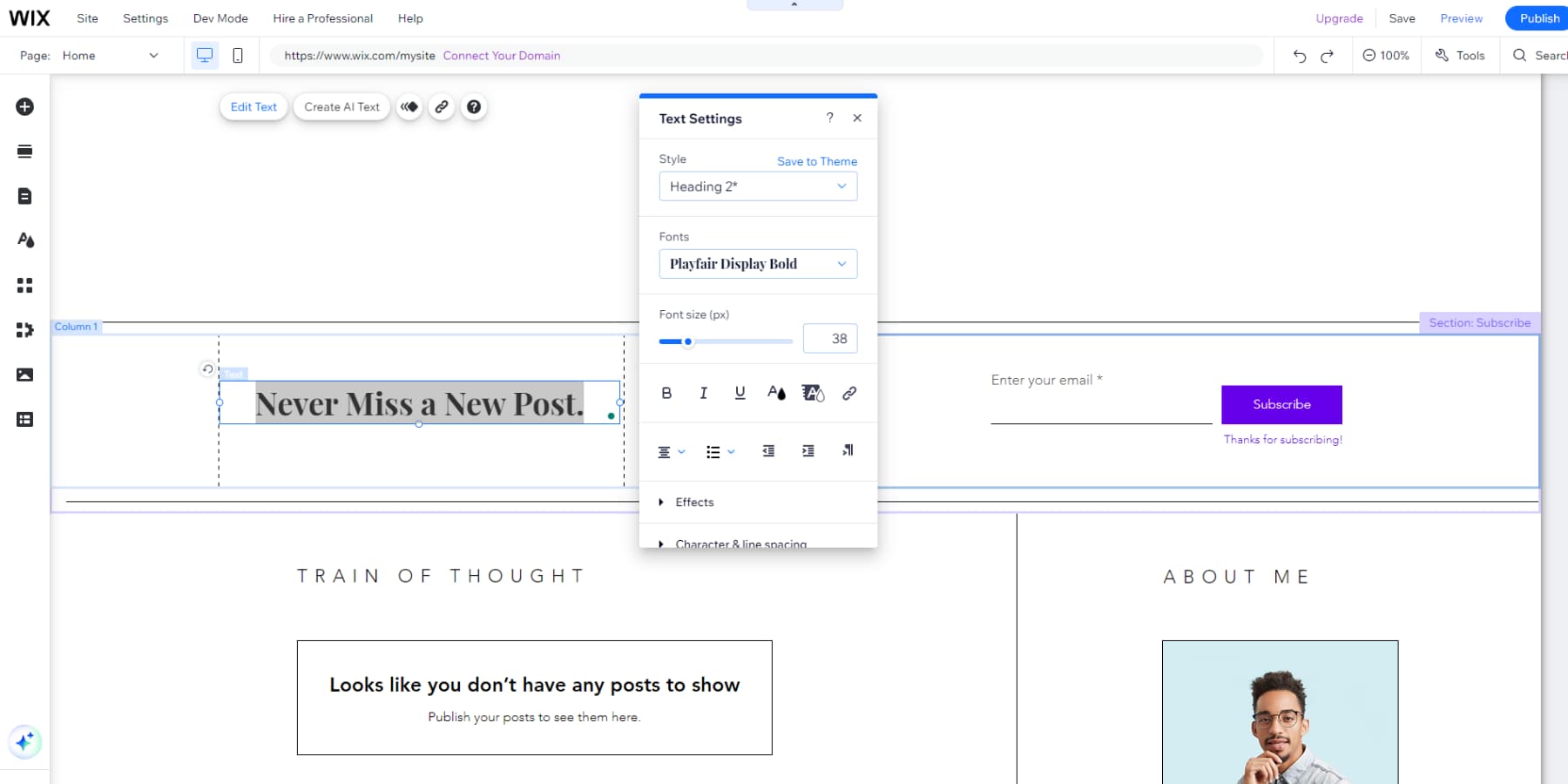The image size is (1568, 784).
Task: Click the undo arrow icon
Action: 1299,55
